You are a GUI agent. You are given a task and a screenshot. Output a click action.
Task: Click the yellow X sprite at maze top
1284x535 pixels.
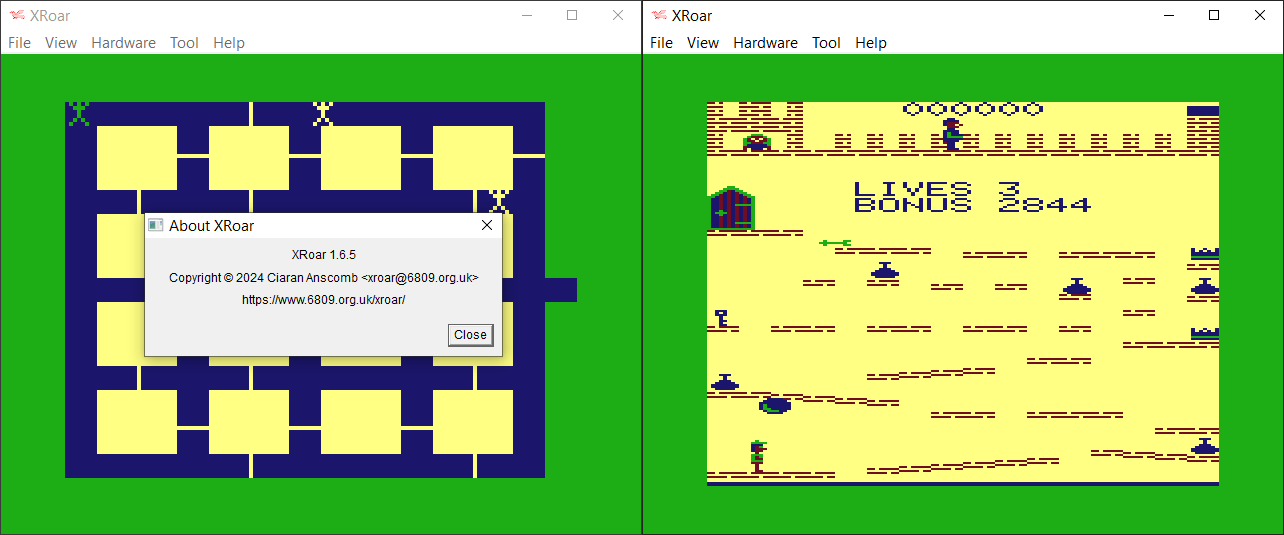point(322,114)
